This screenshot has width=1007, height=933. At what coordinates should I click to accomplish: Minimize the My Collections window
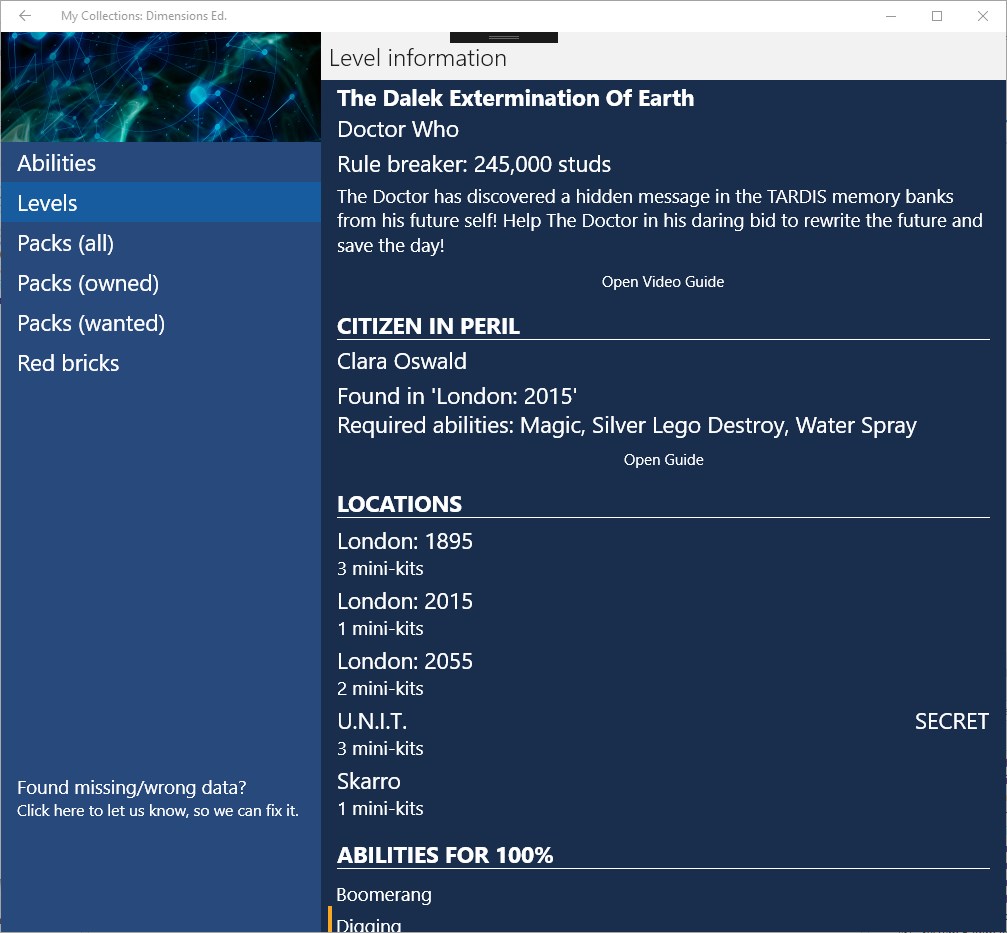tap(891, 16)
